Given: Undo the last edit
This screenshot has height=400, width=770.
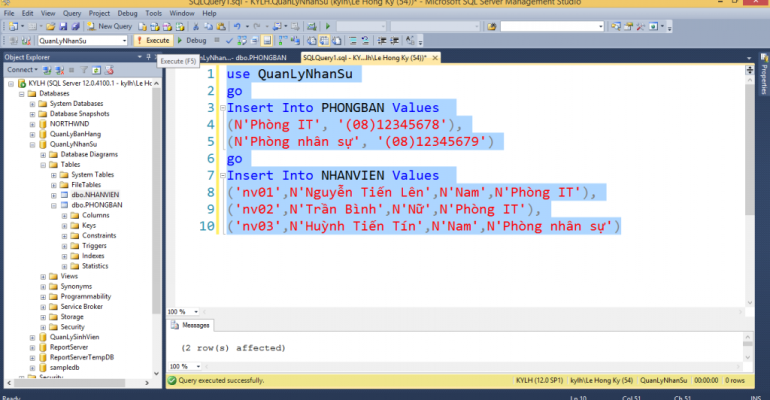Looking at the screenshot, I should [237, 27].
